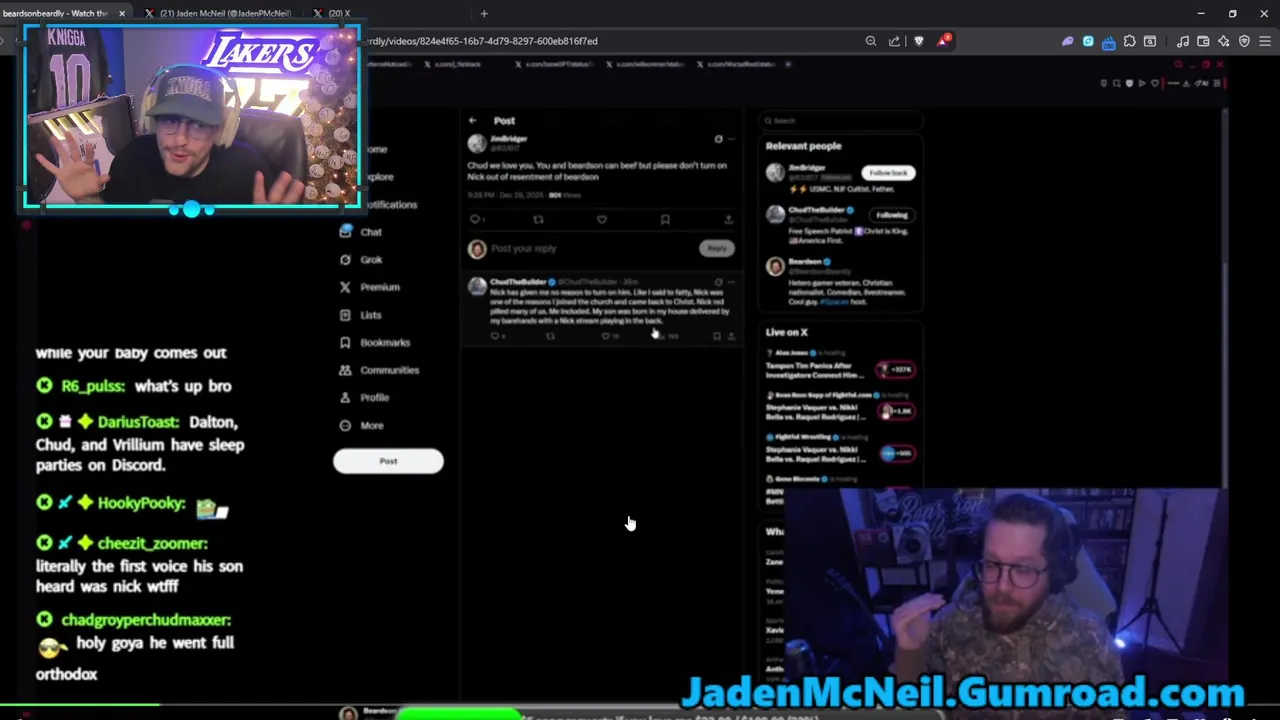Viewport: 1280px width, 720px height.
Task: Switch to the '(20) X' browser tab
Action: pyautogui.click(x=338, y=13)
